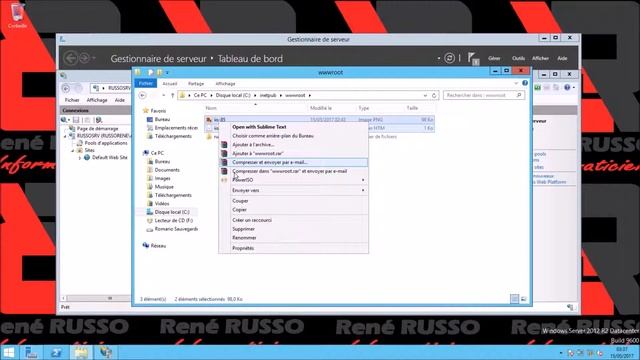
Task: Choose Copier in context menu
Action: click(x=294, y=210)
